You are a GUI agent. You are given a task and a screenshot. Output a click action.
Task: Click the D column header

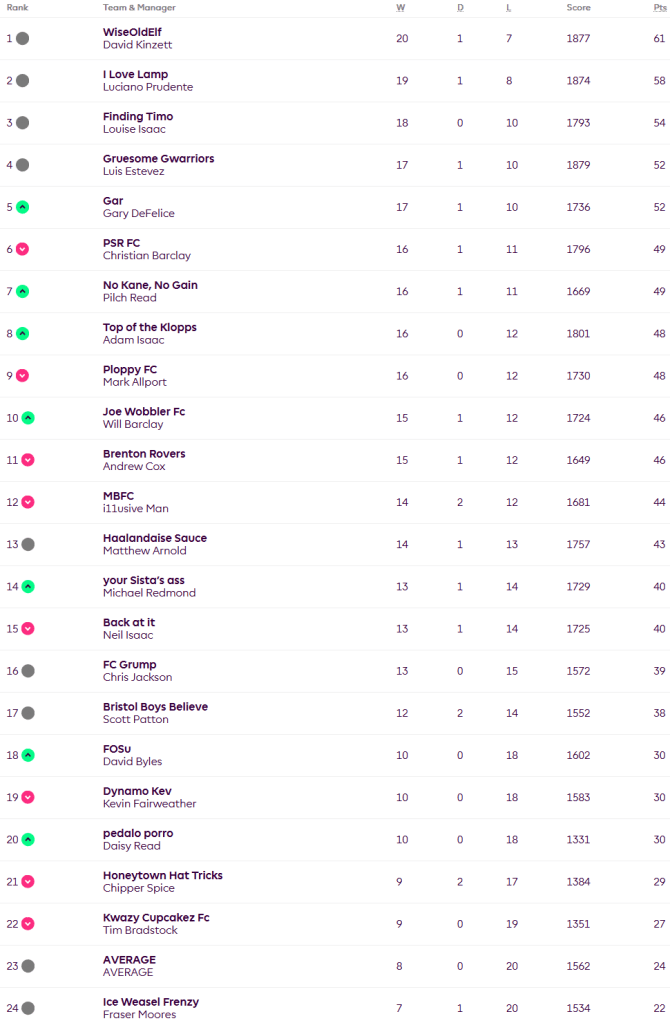(x=460, y=7)
